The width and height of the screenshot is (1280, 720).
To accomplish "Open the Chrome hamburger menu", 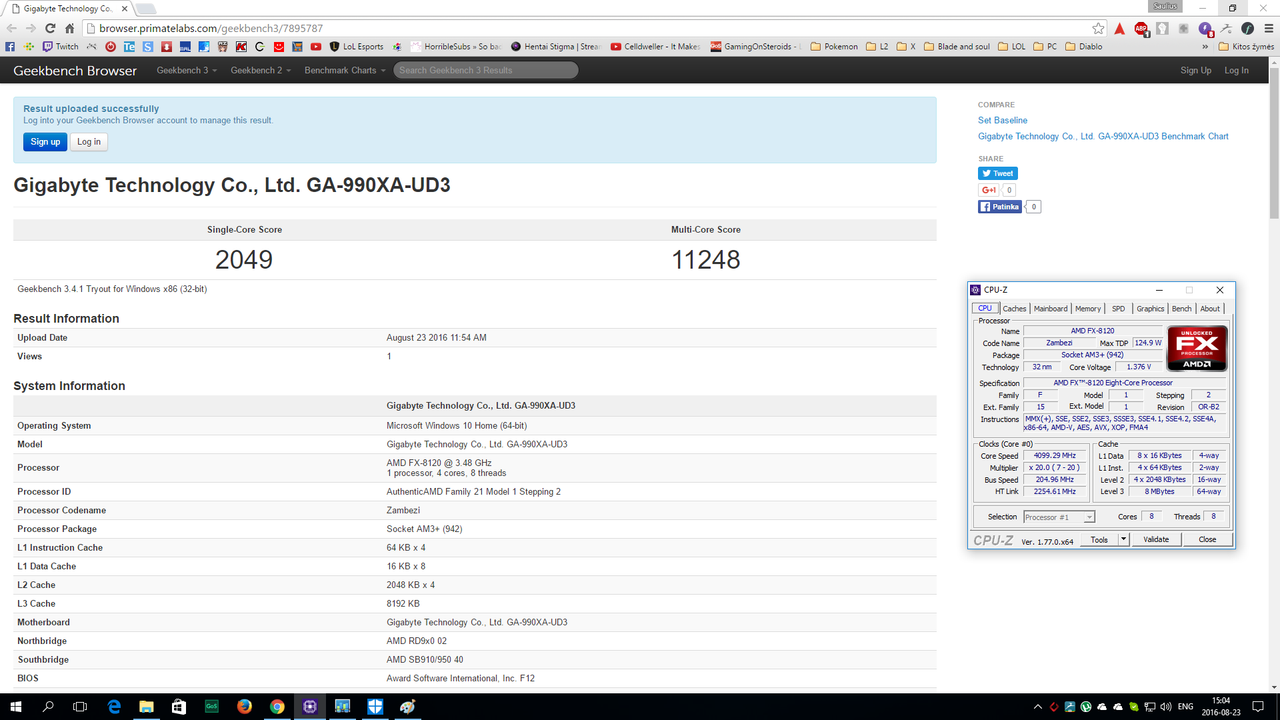I will [x=1268, y=28].
